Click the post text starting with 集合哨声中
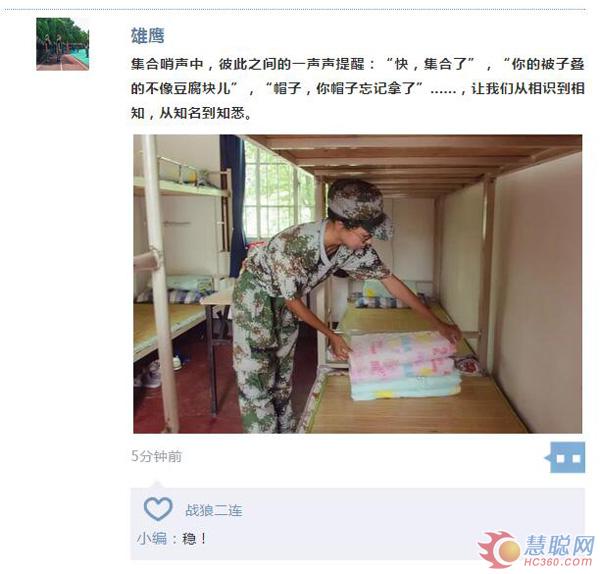600x574 pixels. (357, 88)
